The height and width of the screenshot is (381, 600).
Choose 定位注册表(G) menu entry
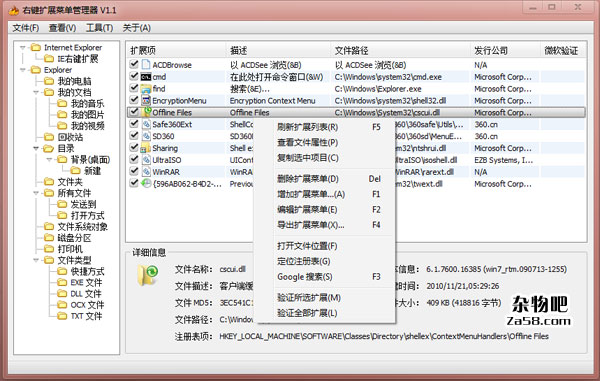324,261
